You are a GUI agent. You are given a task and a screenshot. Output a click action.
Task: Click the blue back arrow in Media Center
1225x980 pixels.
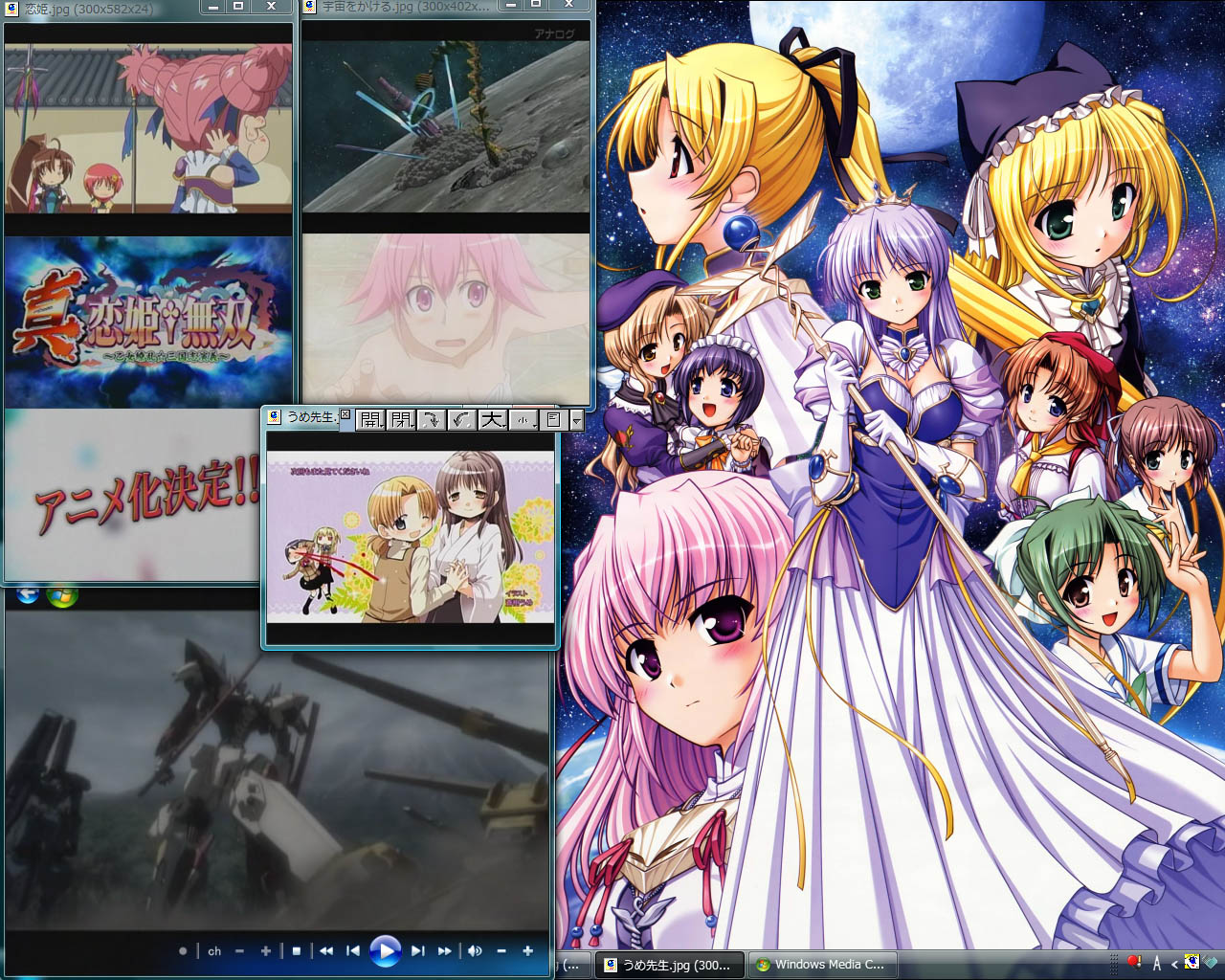[28, 594]
